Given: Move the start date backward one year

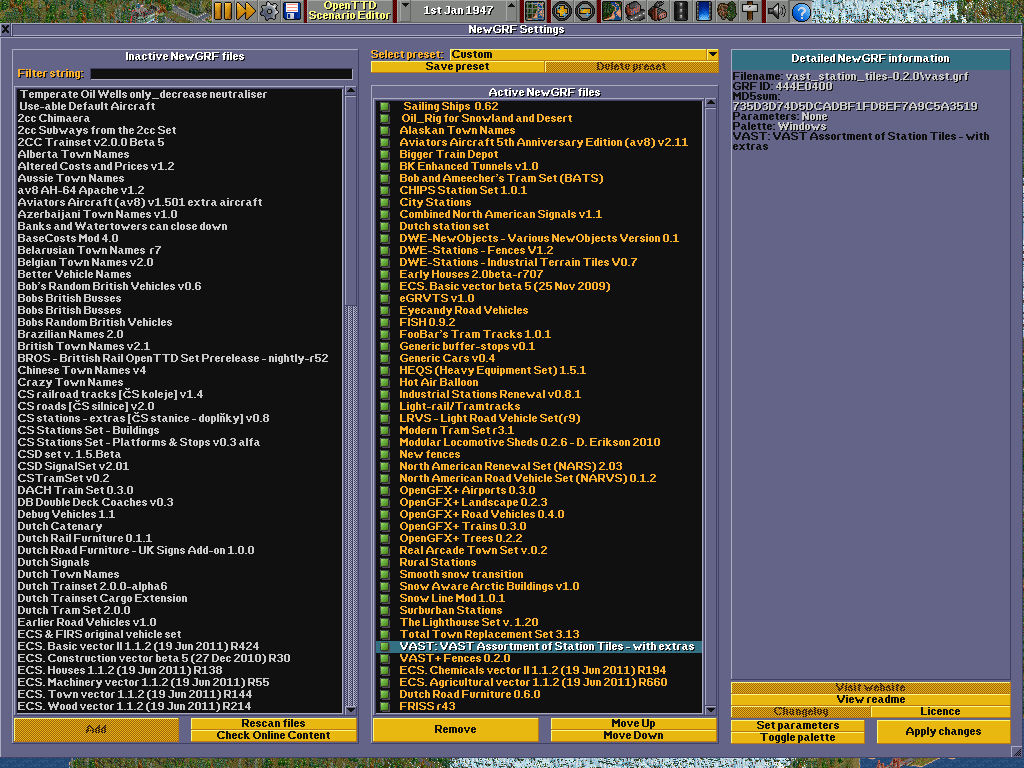Looking at the screenshot, I should coord(405,10).
